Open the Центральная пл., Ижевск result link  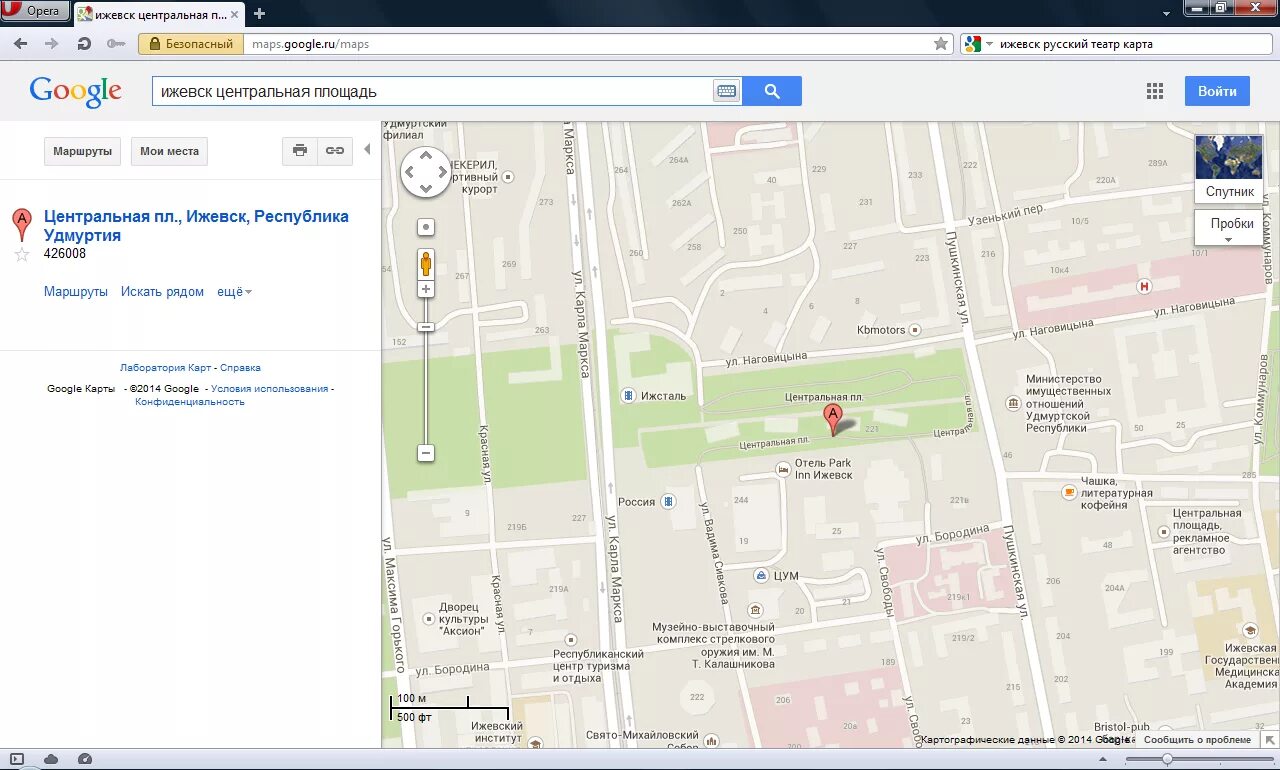(196, 226)
